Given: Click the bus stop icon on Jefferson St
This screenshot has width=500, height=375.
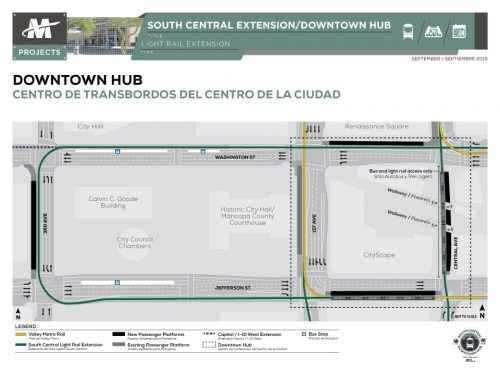Looking at the screenshot, I should click(x=117, y=283).
